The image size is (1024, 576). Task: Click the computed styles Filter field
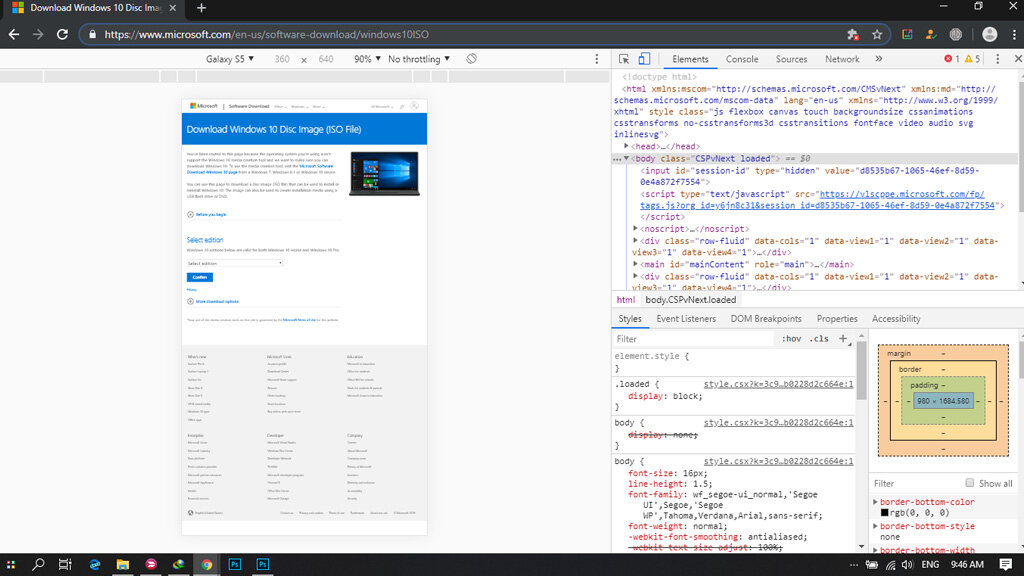[x=916, y=483]
